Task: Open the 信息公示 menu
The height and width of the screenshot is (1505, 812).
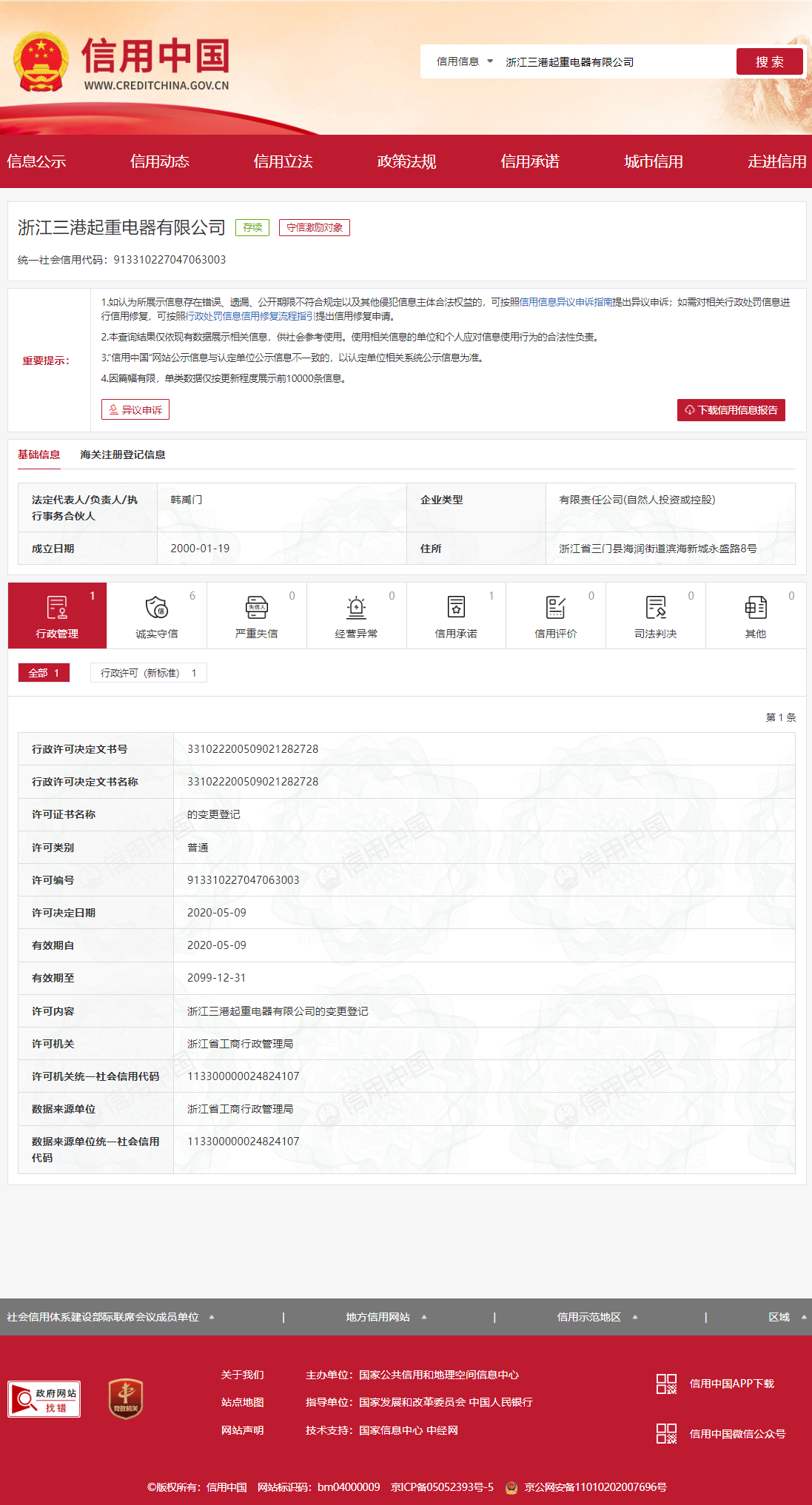Action: point(36,161)
